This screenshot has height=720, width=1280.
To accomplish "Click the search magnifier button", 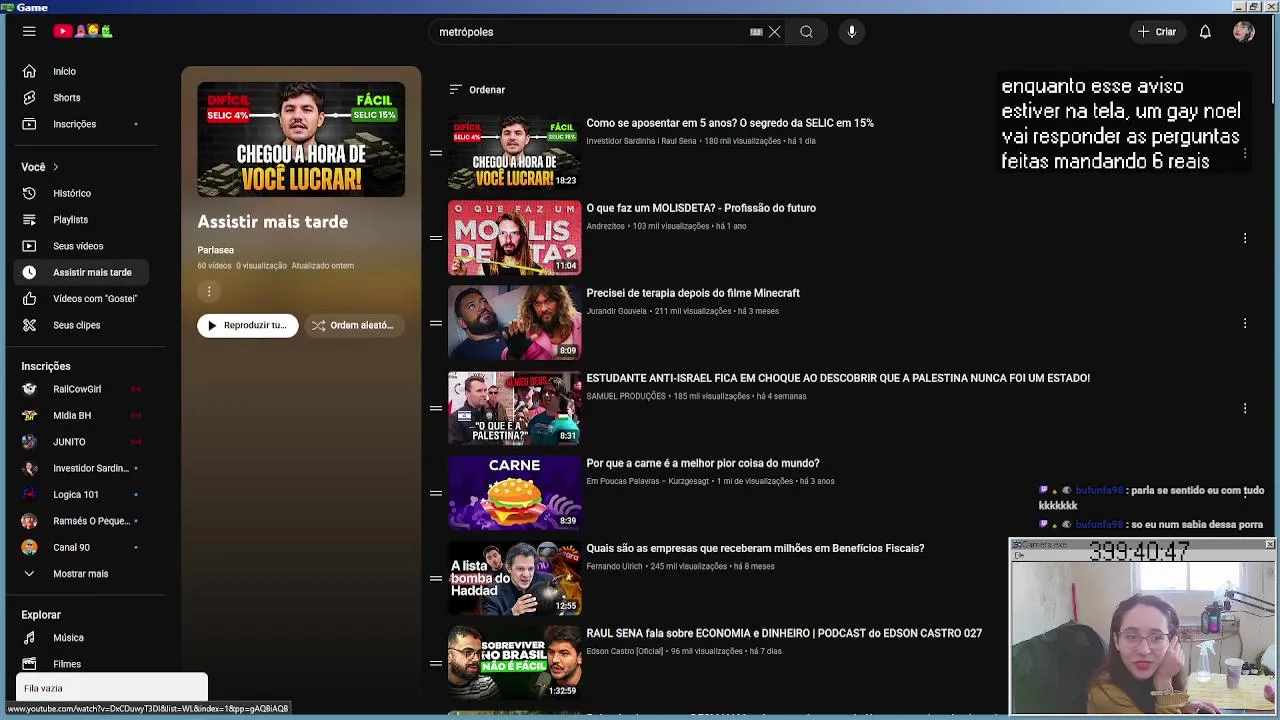I will [x=806, y=32].
